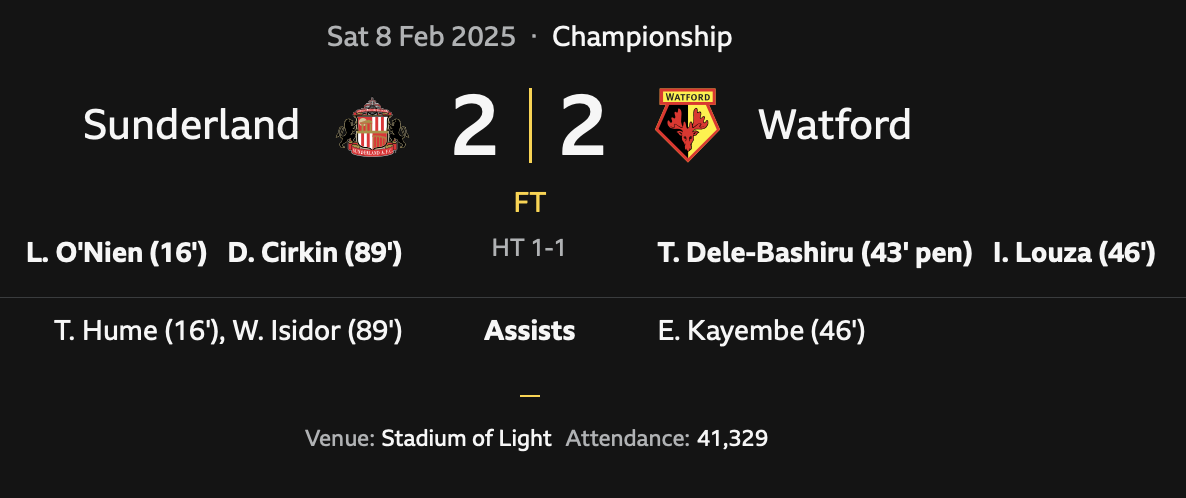Select scorer L. O'Nien (16')
This screenshot has width=1186, height=498.
click(x=116, y=254)
